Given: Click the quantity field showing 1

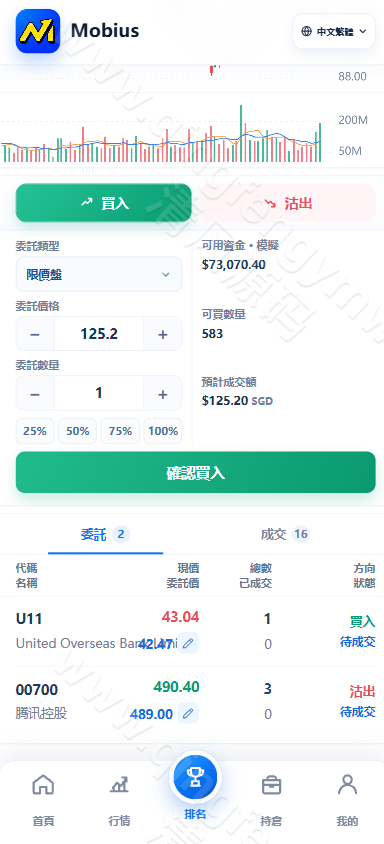Looking at the screenshot, I should pos(99,393).
